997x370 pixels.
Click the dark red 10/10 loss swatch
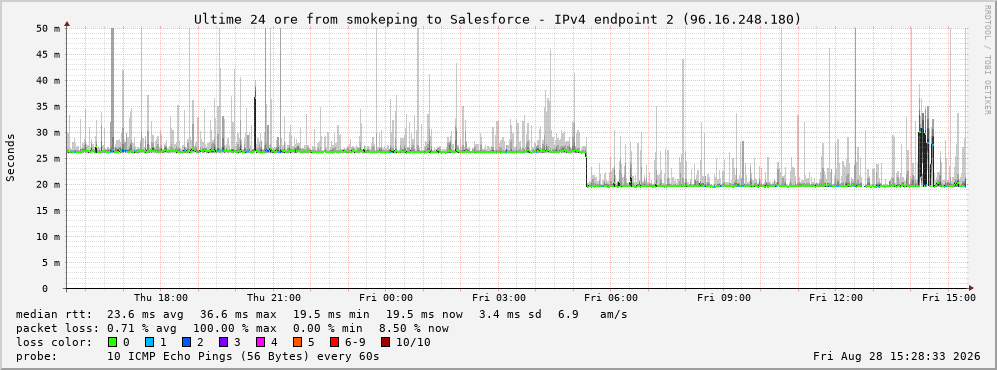(386, 342)
